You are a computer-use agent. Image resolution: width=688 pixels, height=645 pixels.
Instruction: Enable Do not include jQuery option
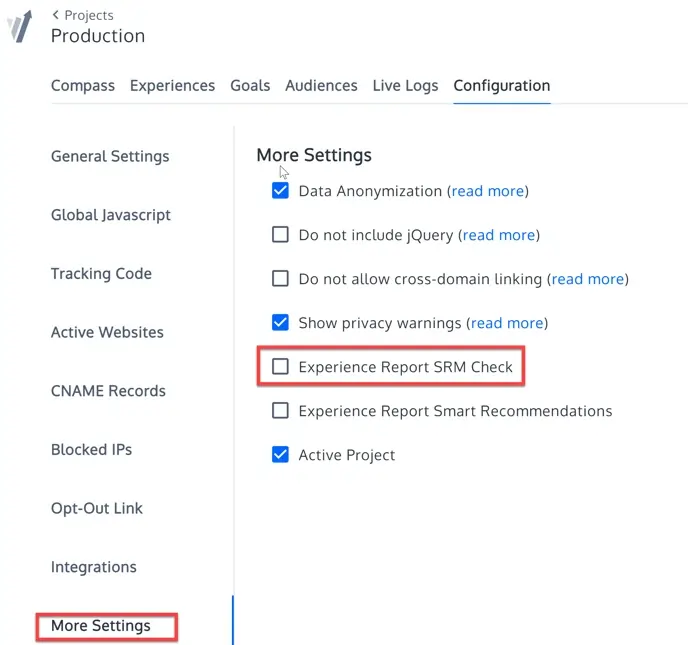point(280,235)
